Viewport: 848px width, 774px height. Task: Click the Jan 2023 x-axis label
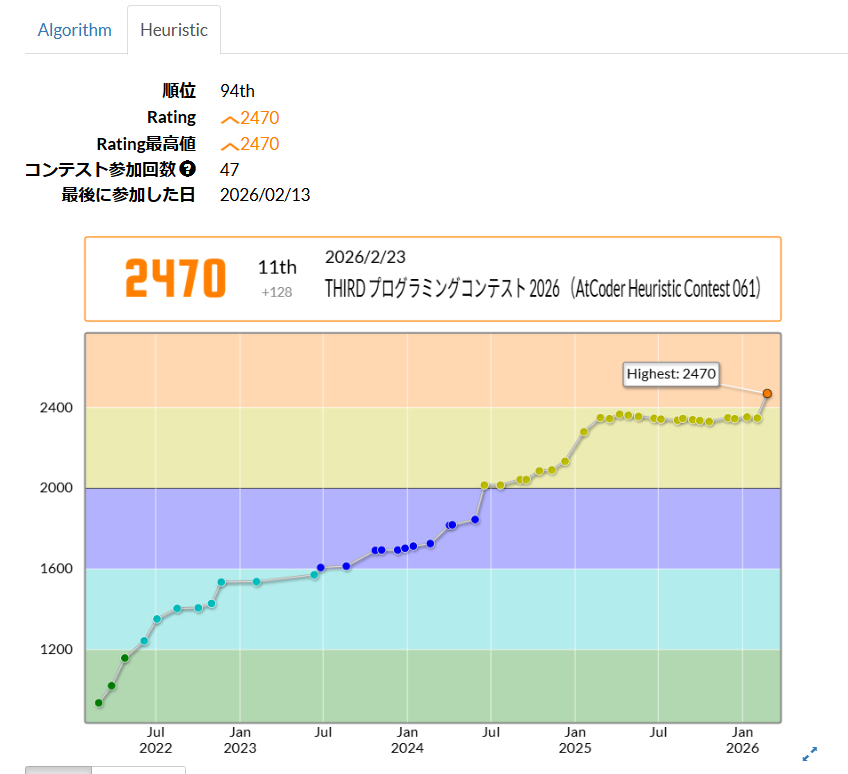pos(240,740)
